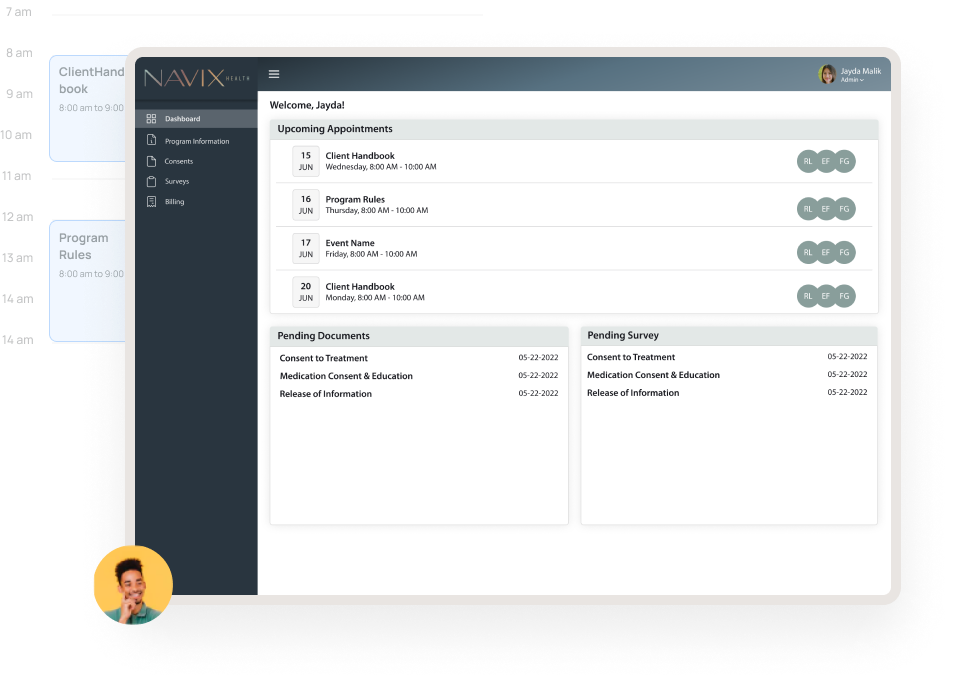Click the EF avatar on Program Rules appointment
The height and width of the screenshot is (686, 955).
click(825, 209)
